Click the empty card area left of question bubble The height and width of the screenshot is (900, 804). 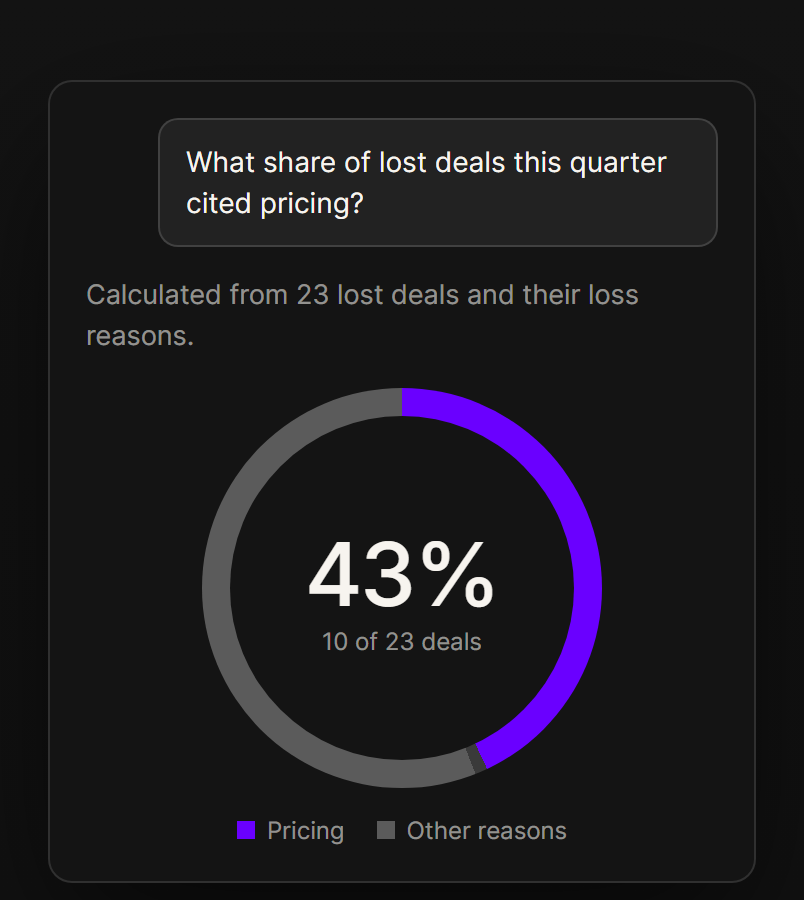103,183
